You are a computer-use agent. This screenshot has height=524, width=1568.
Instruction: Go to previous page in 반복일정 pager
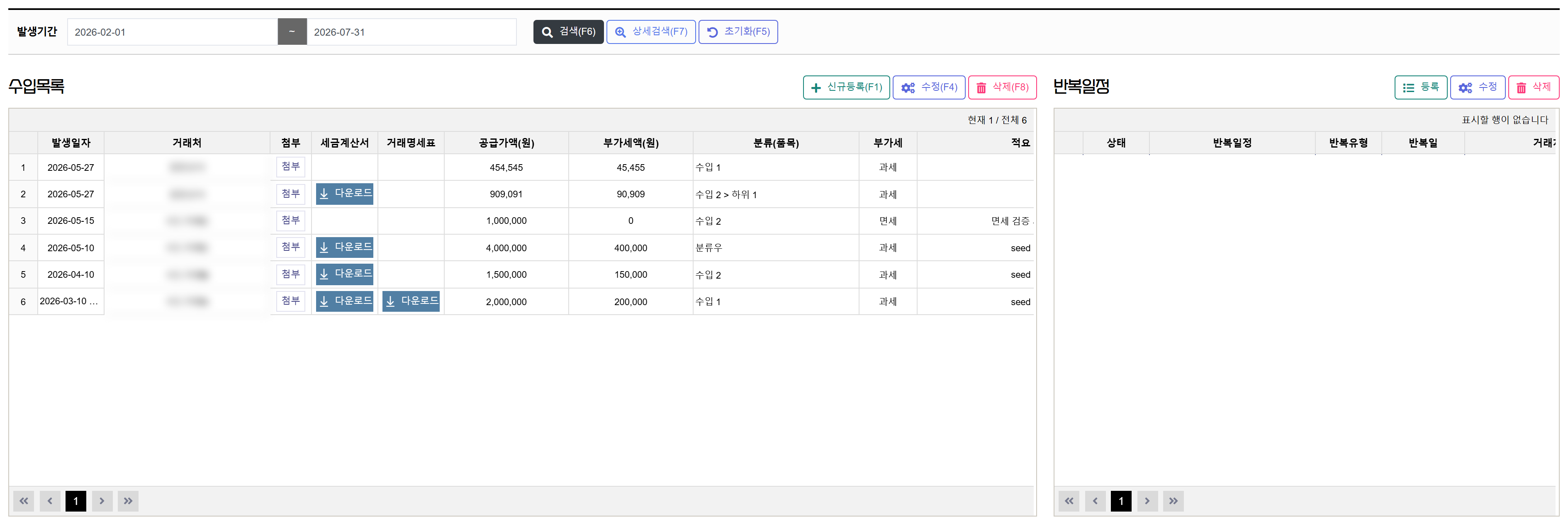[1095, 501]
